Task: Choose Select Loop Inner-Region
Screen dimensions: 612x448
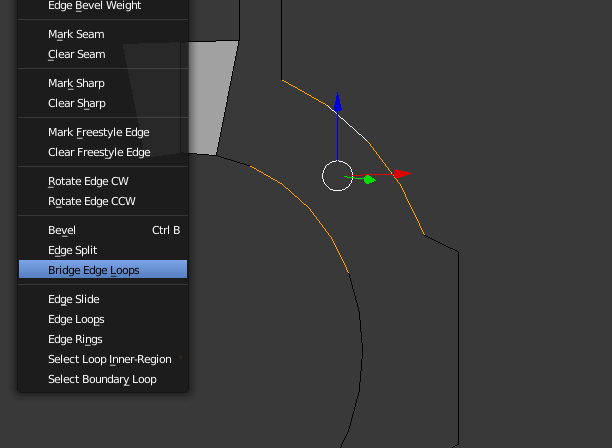Action: pyautogui.click(x=103, y=359)
